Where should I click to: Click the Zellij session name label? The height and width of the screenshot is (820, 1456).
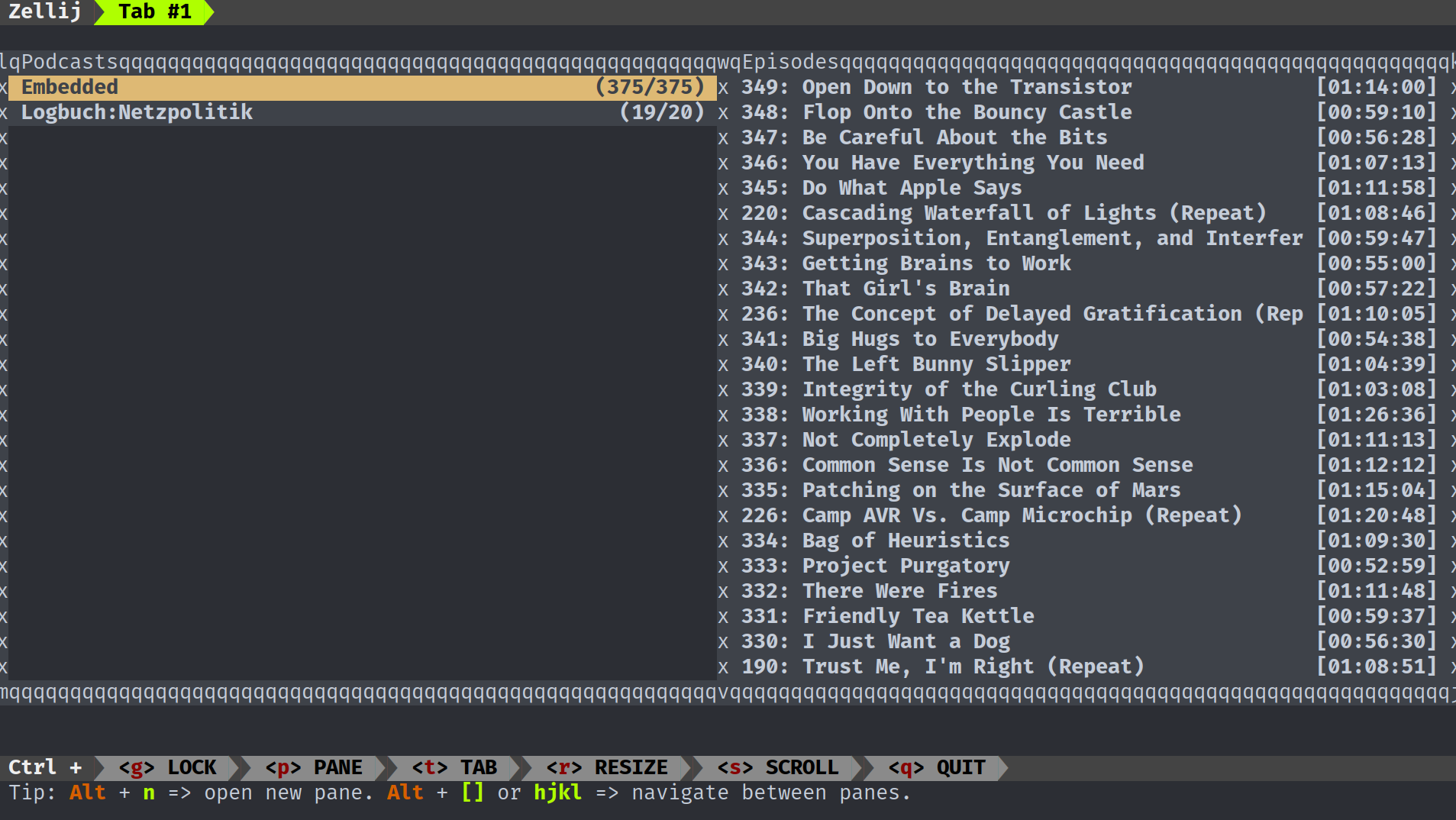click(44, 12)
